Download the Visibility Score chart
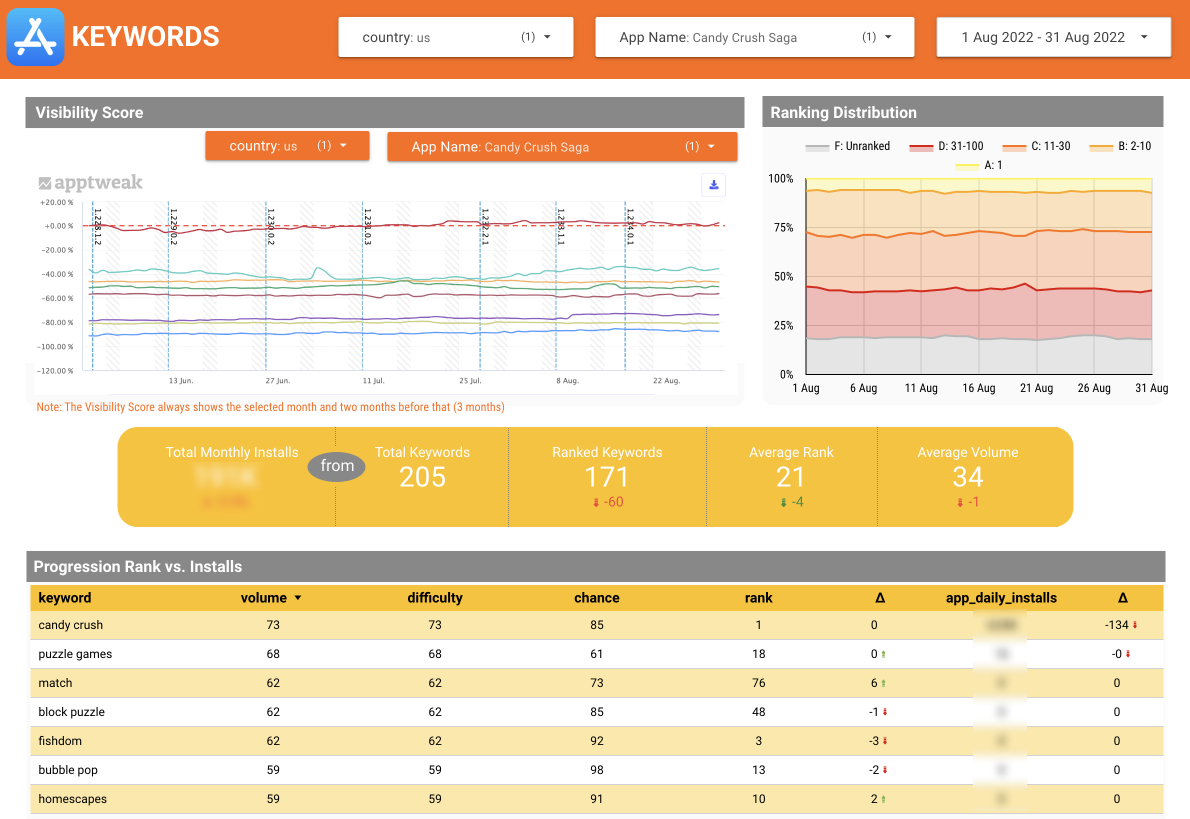 (x=713, y=184)
